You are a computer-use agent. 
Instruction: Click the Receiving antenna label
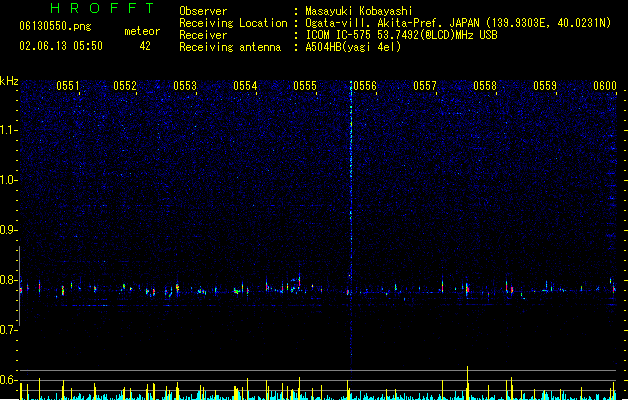coord(230,47)
